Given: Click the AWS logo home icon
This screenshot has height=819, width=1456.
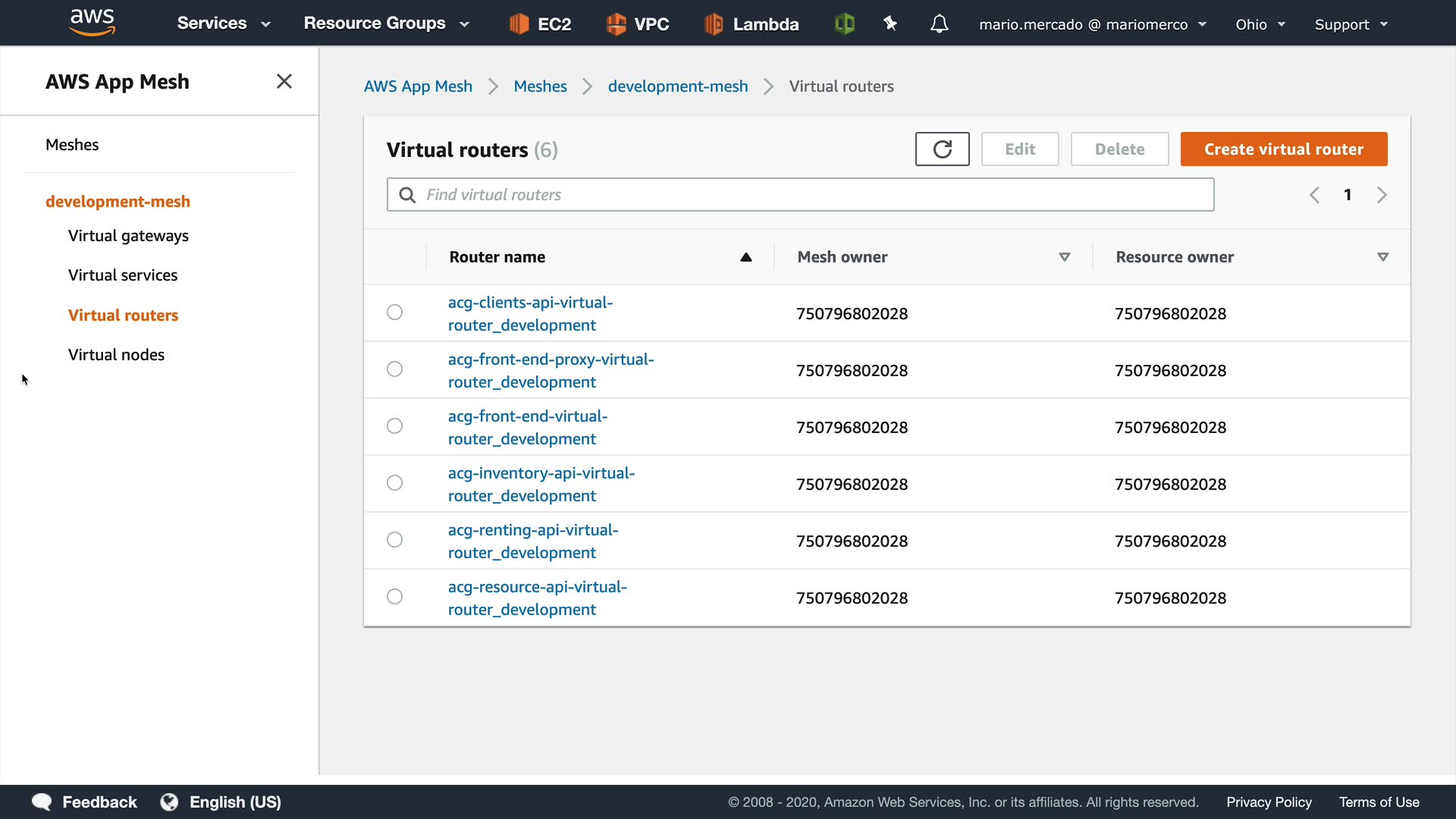Looking at the screenshot, I should [92, 23].
